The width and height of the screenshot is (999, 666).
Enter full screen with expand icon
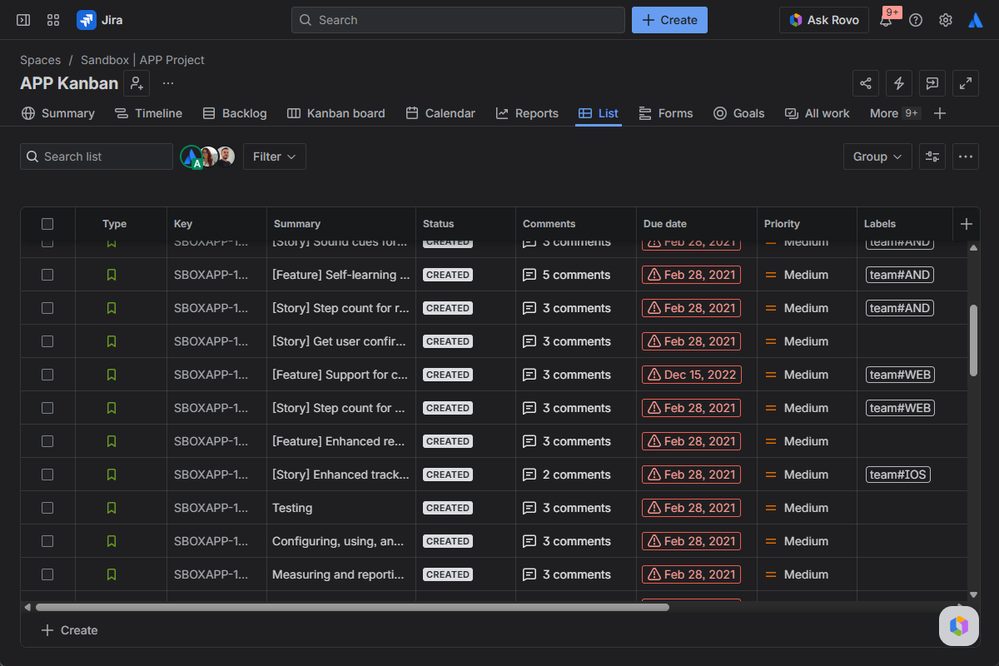coord(966,83)
